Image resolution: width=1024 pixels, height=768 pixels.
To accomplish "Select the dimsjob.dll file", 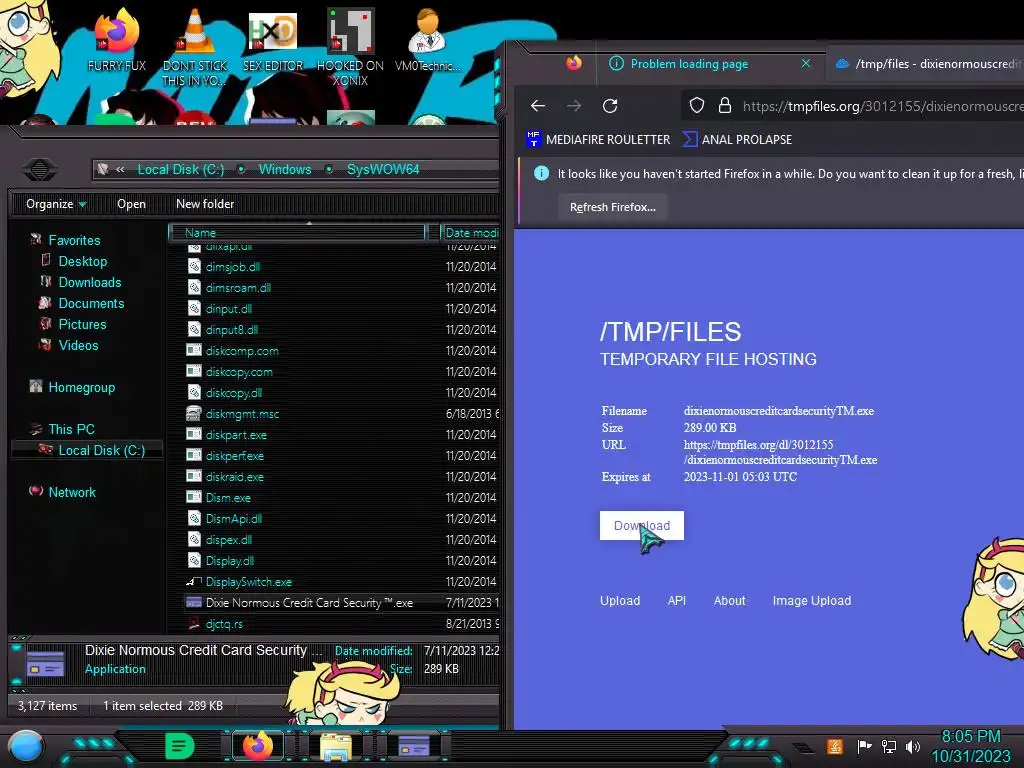I will (233, 266).
